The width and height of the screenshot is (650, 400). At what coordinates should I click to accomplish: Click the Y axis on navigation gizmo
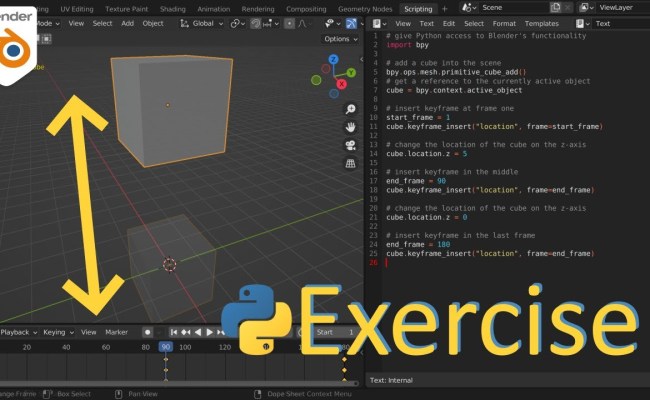click(351, 73)
